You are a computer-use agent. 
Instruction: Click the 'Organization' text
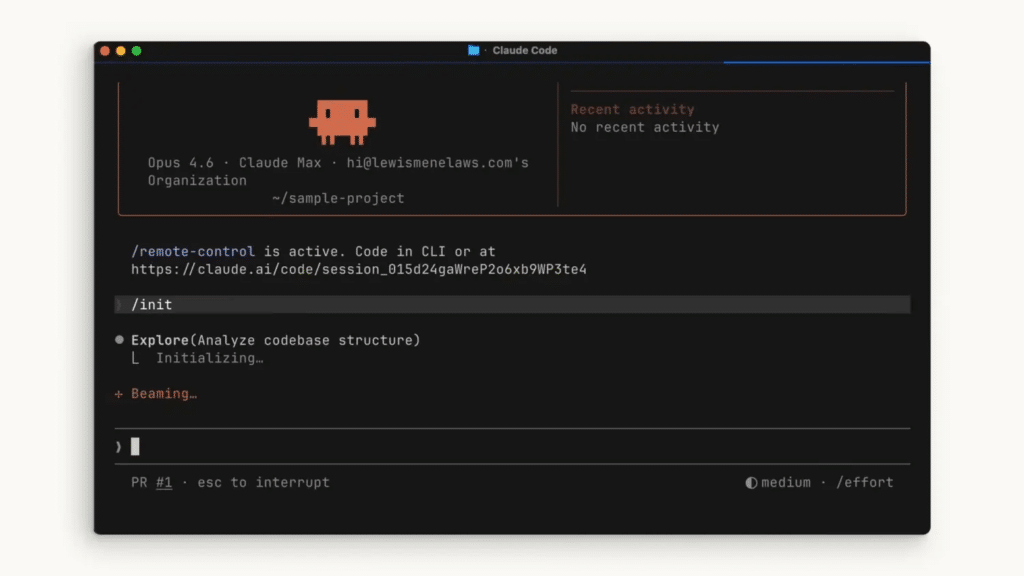[x=197, y=181]
